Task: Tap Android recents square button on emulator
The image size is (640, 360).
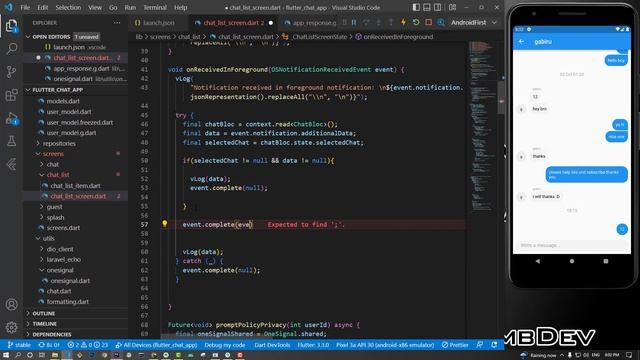Action: coord(606,261)
